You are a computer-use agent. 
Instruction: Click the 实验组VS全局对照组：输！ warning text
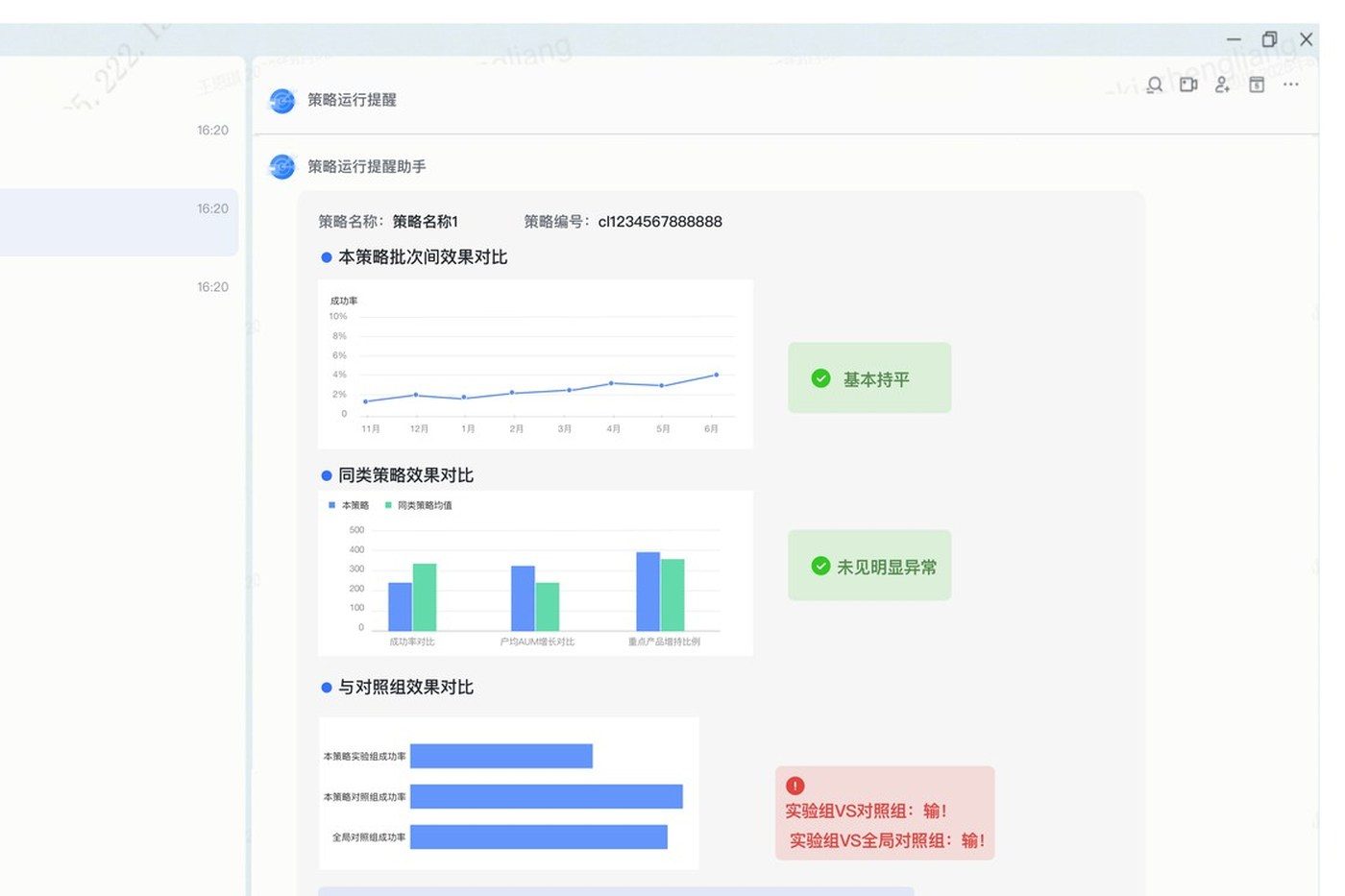coord(888,840)
